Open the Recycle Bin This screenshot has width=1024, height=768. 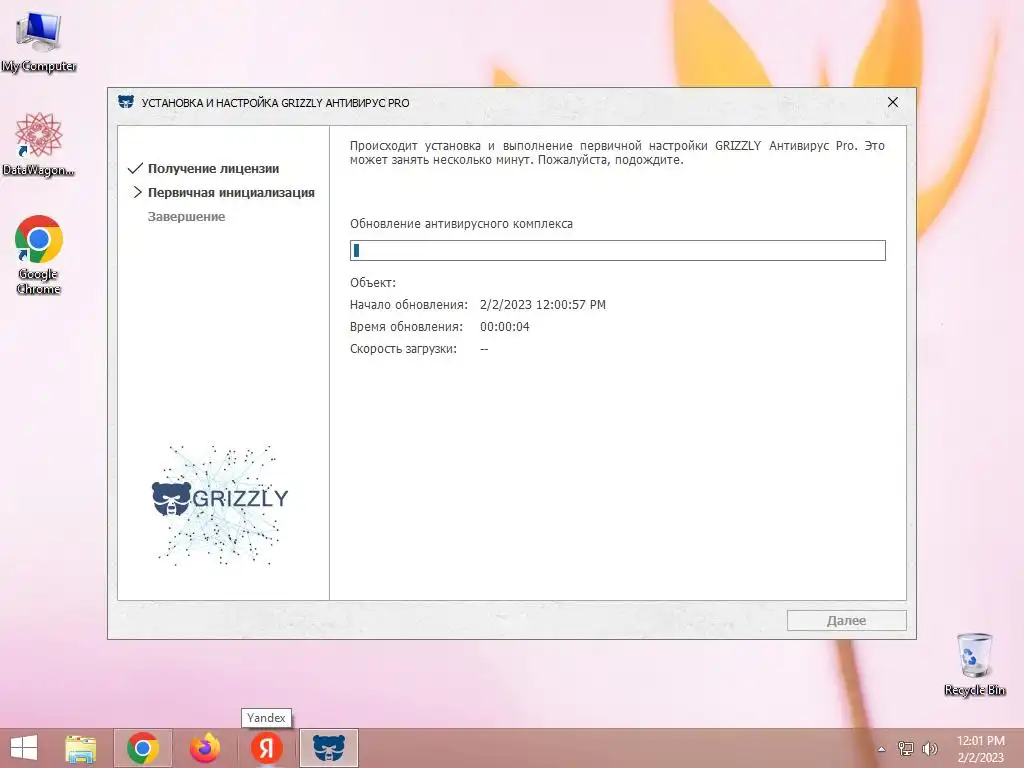(974, 664)
